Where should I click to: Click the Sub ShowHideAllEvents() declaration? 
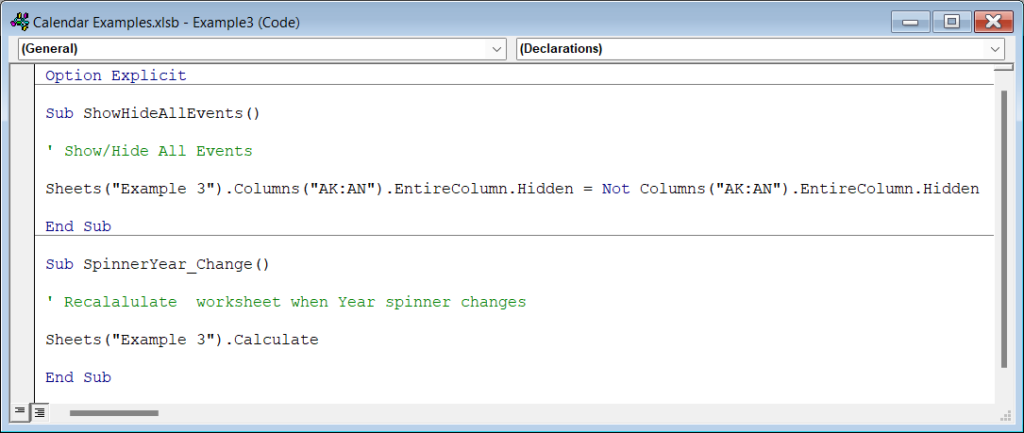tap(152, 113)
